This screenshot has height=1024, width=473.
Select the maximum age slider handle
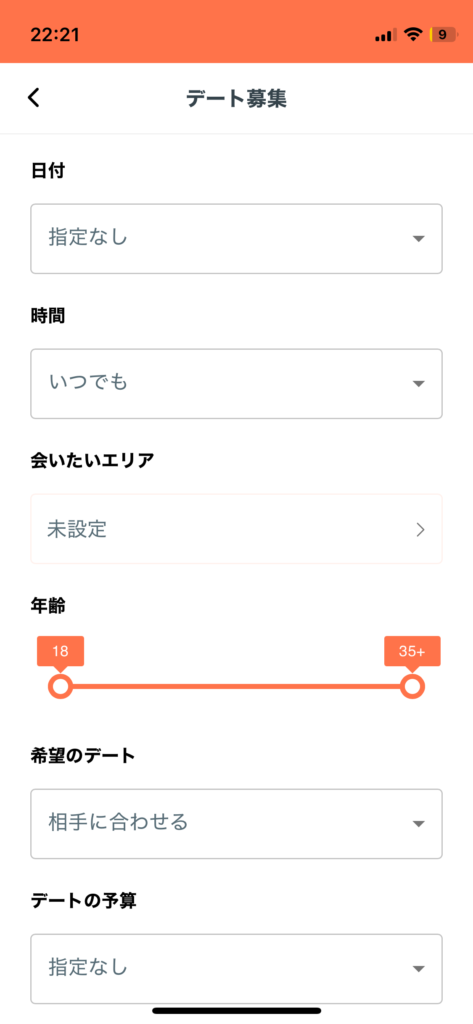pyautogui.click(x=412, y=686)
